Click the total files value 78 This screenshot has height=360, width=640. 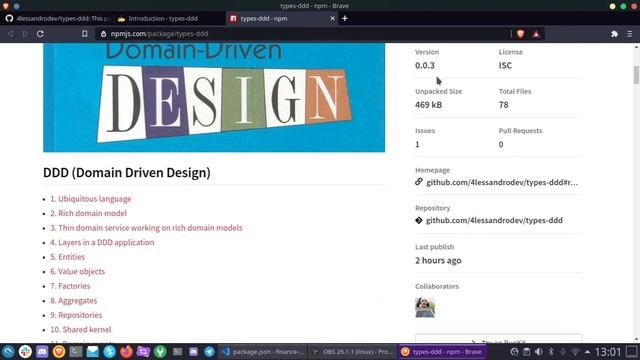pyautogui.click(x=503, y=105)
